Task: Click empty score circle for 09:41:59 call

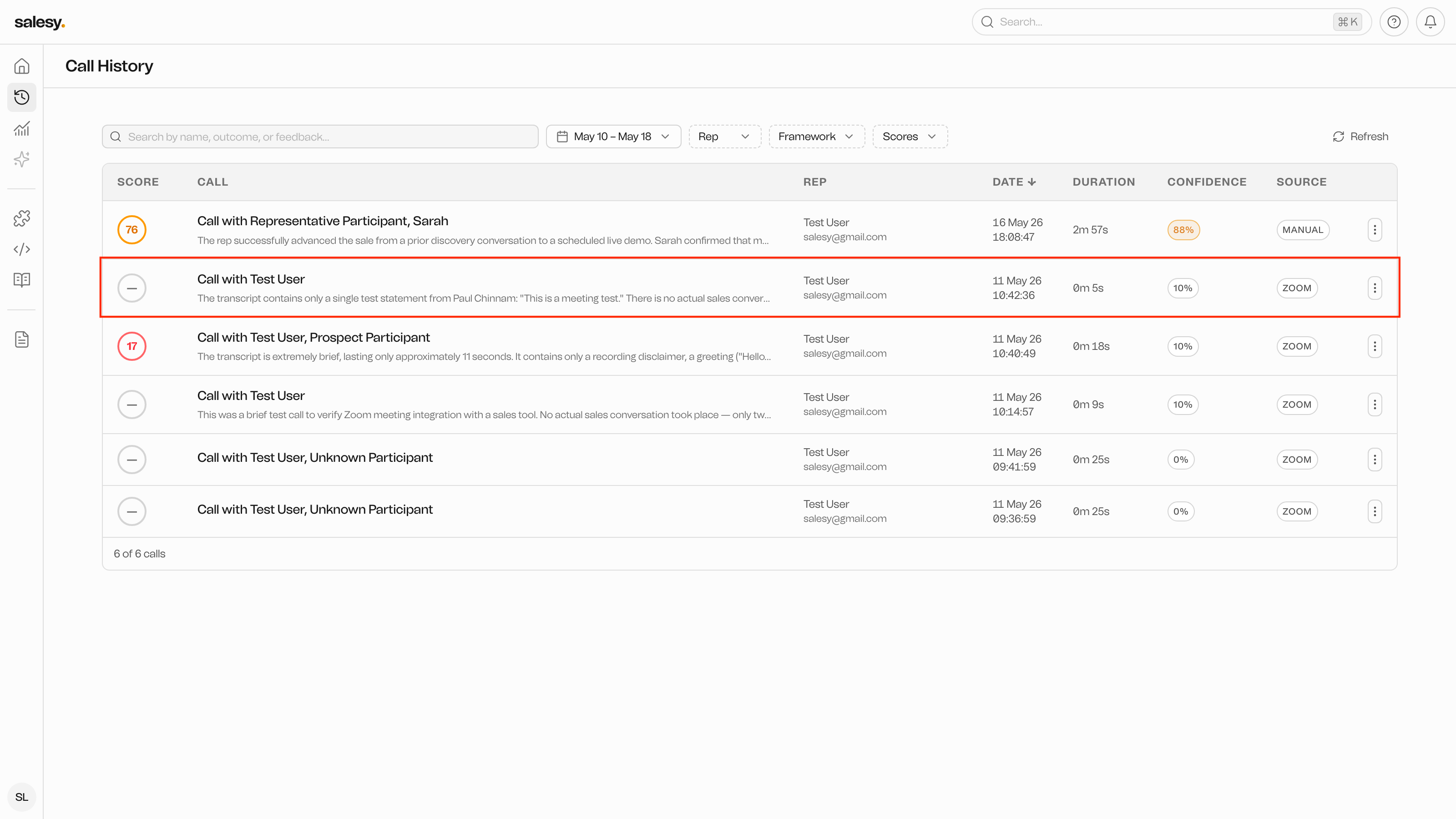Action: 131,460
